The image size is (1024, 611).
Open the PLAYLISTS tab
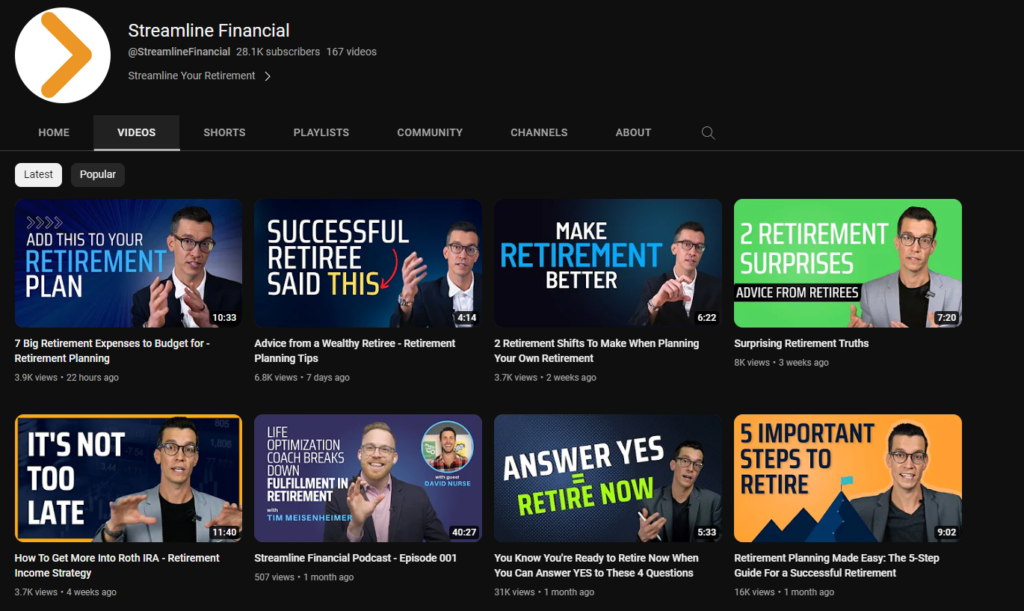pyautogui.click(x=321, y=133)
